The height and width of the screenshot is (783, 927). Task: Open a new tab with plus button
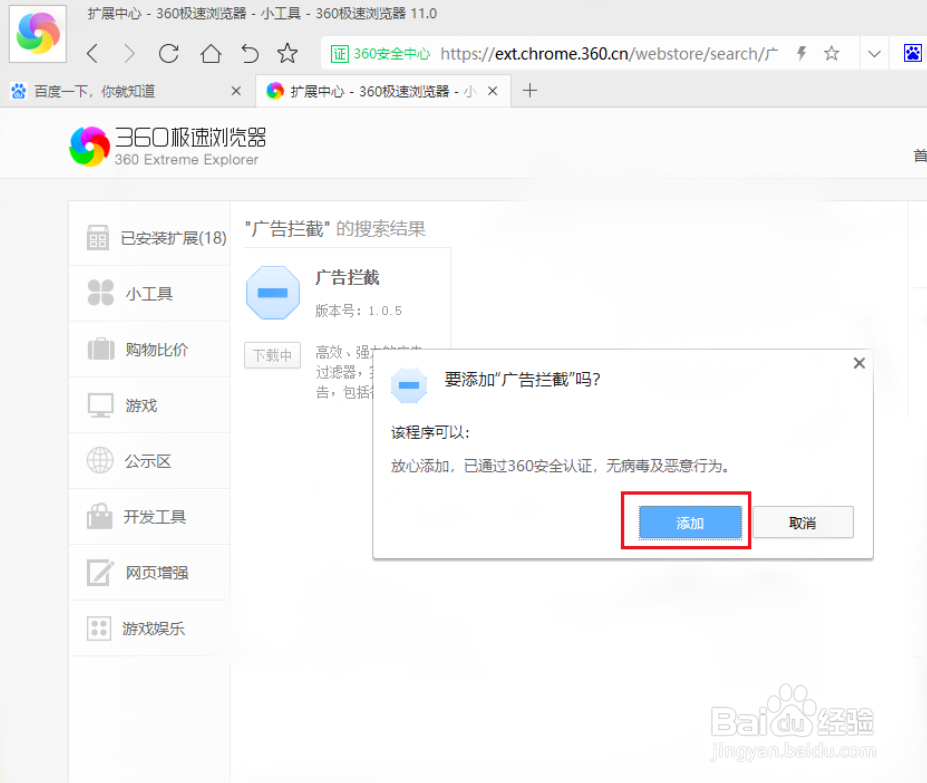pos(530,90)
